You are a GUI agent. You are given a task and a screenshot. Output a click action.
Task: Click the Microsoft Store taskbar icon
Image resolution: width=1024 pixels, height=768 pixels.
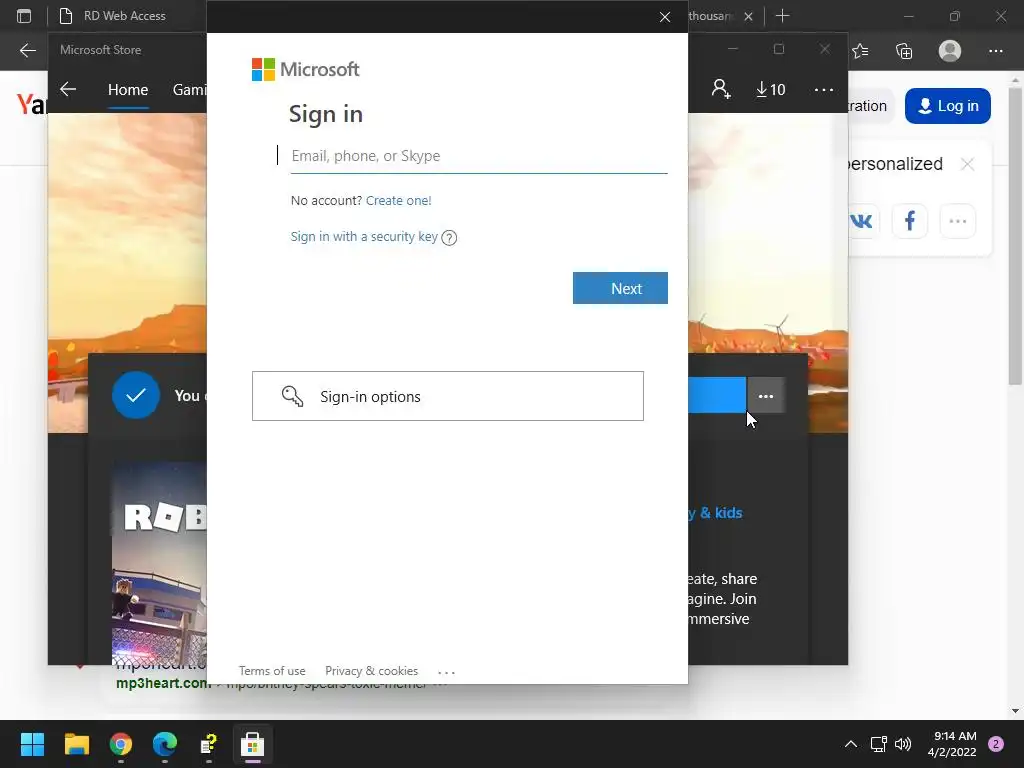(x=252, y=744)
